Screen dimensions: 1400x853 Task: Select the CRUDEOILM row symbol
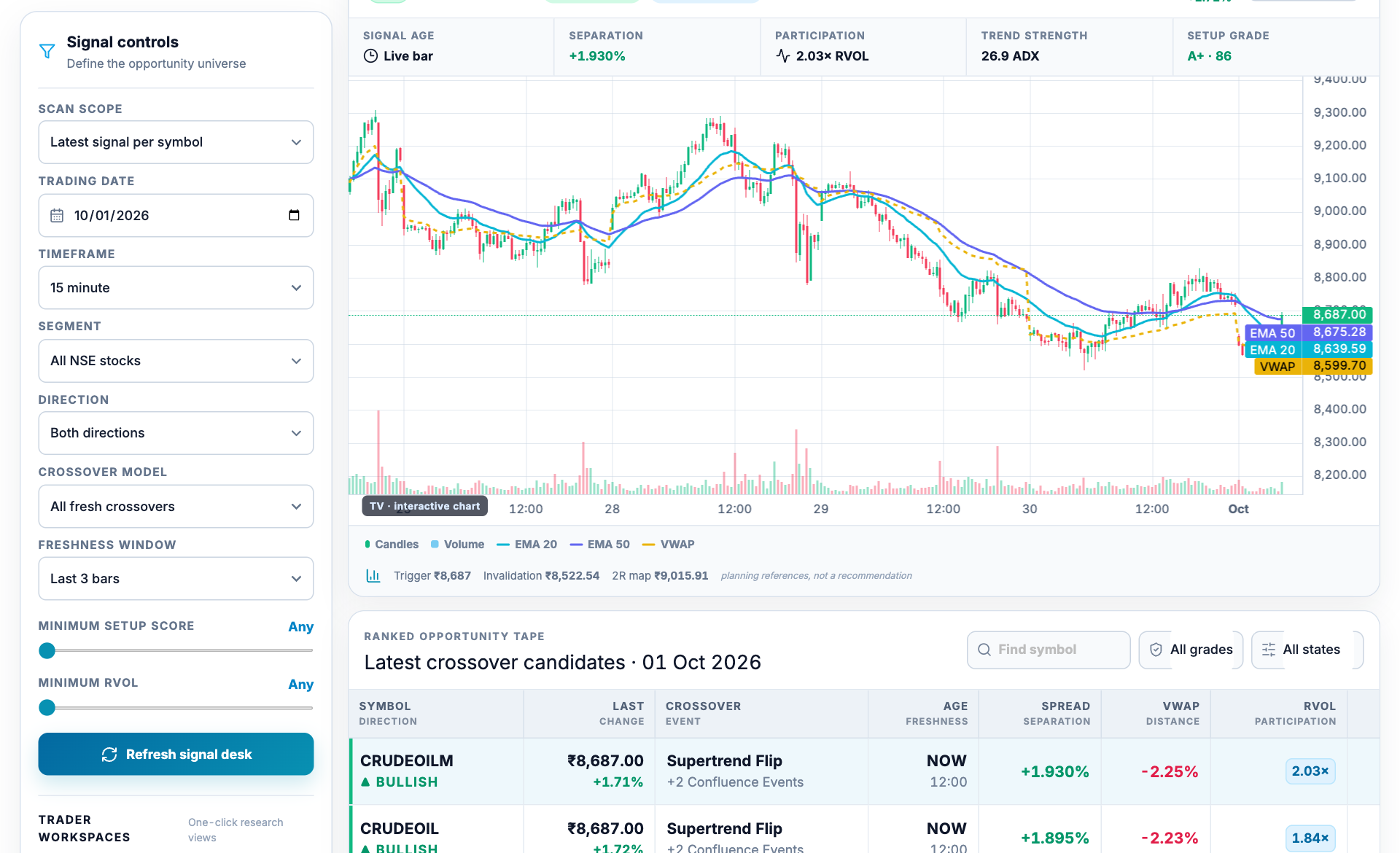(407, 760)
